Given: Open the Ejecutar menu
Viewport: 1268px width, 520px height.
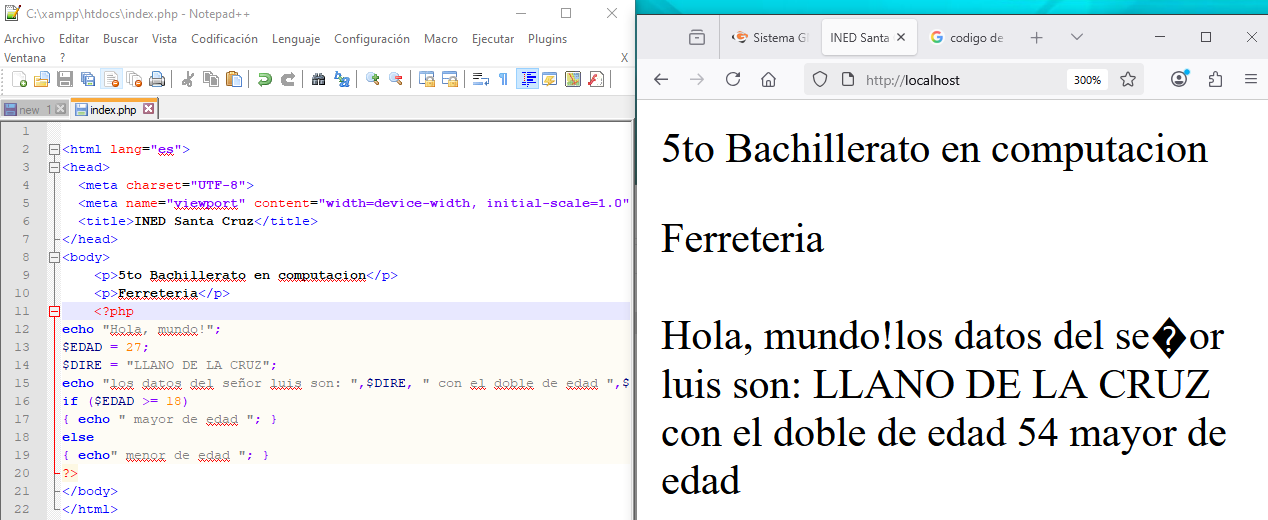Looking at the screenshot, I should (x=493, y=39).
